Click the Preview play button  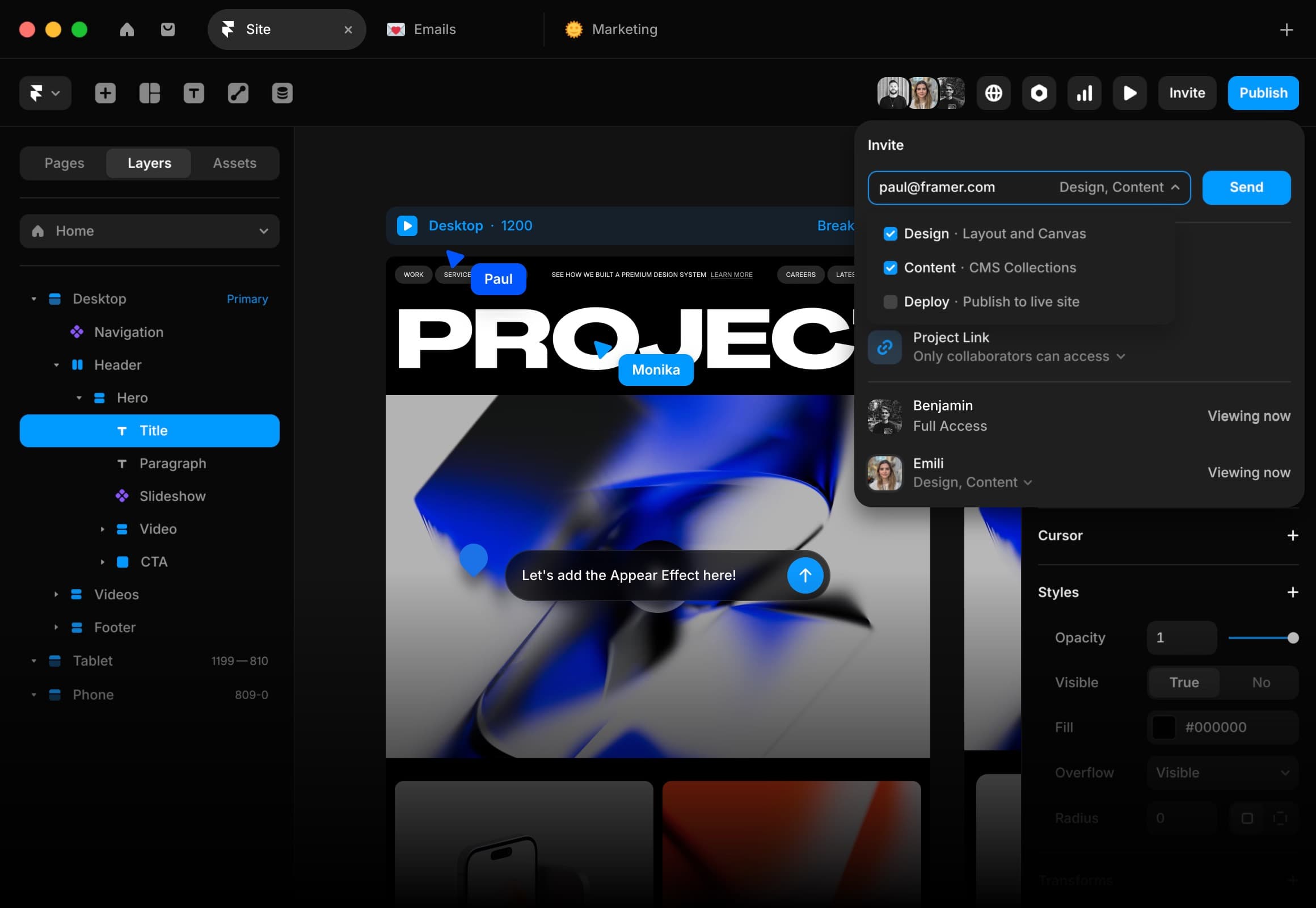point(1129,93)
